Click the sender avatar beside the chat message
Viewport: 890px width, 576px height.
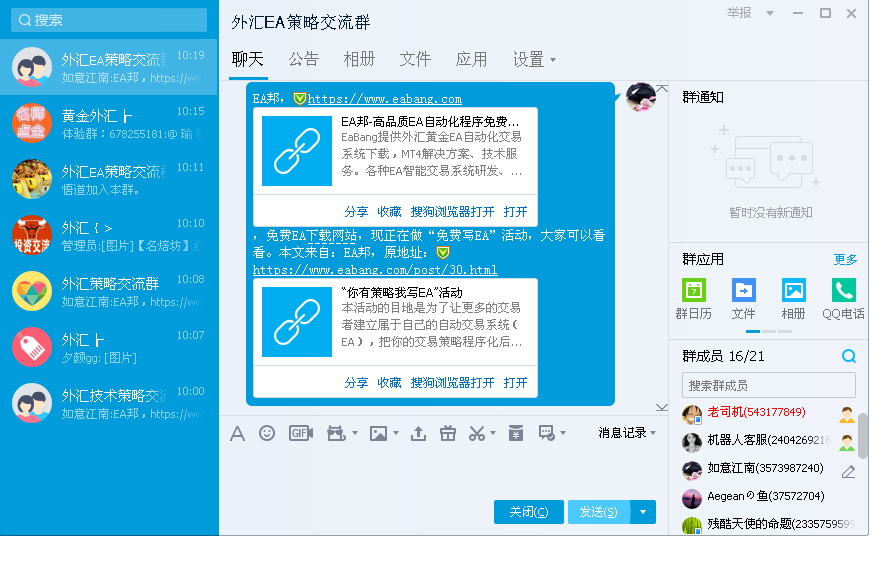[x=641, y=97]
